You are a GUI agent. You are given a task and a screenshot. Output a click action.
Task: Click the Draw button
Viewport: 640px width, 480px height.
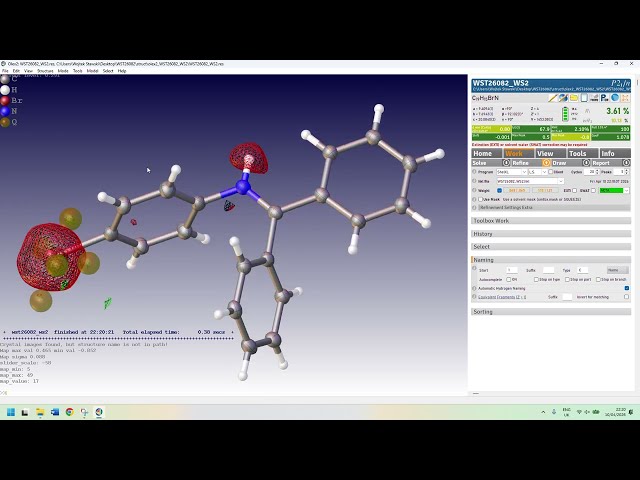point(567,163)
